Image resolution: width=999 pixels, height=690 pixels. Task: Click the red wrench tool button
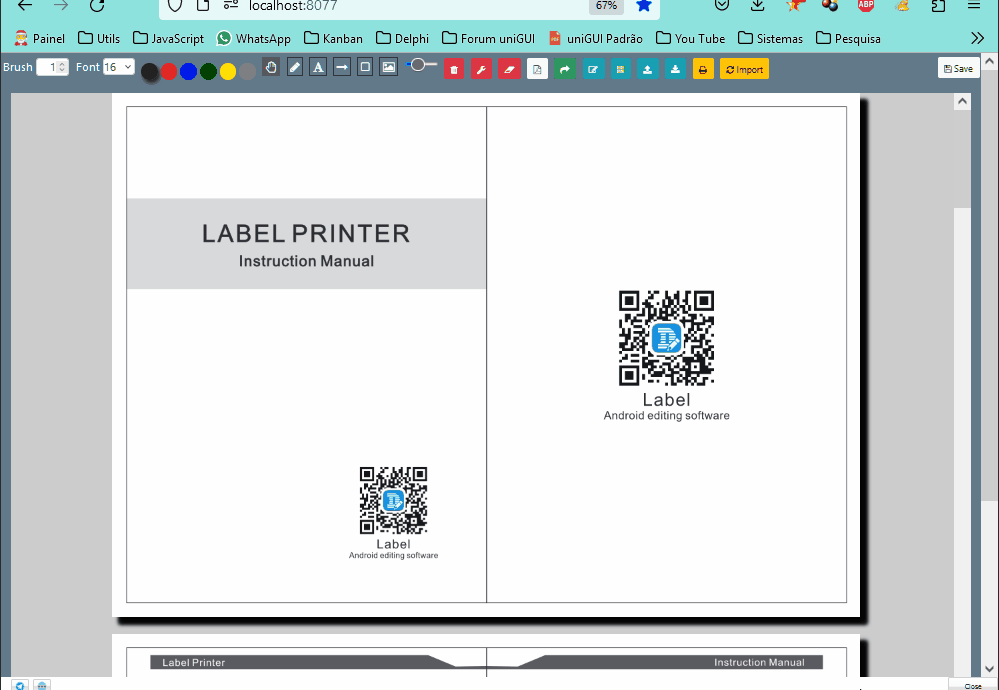click(x=482, y=69)
